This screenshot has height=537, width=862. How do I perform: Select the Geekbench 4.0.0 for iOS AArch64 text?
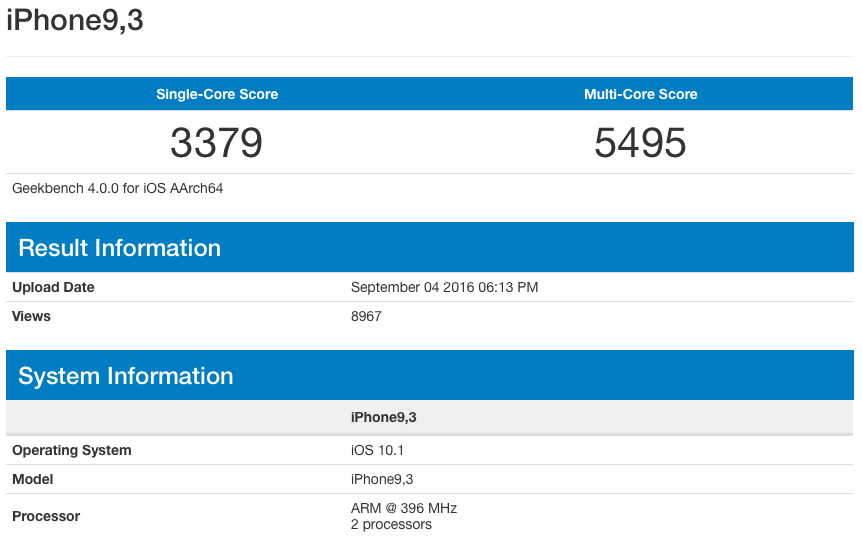[x=118, y=189]
